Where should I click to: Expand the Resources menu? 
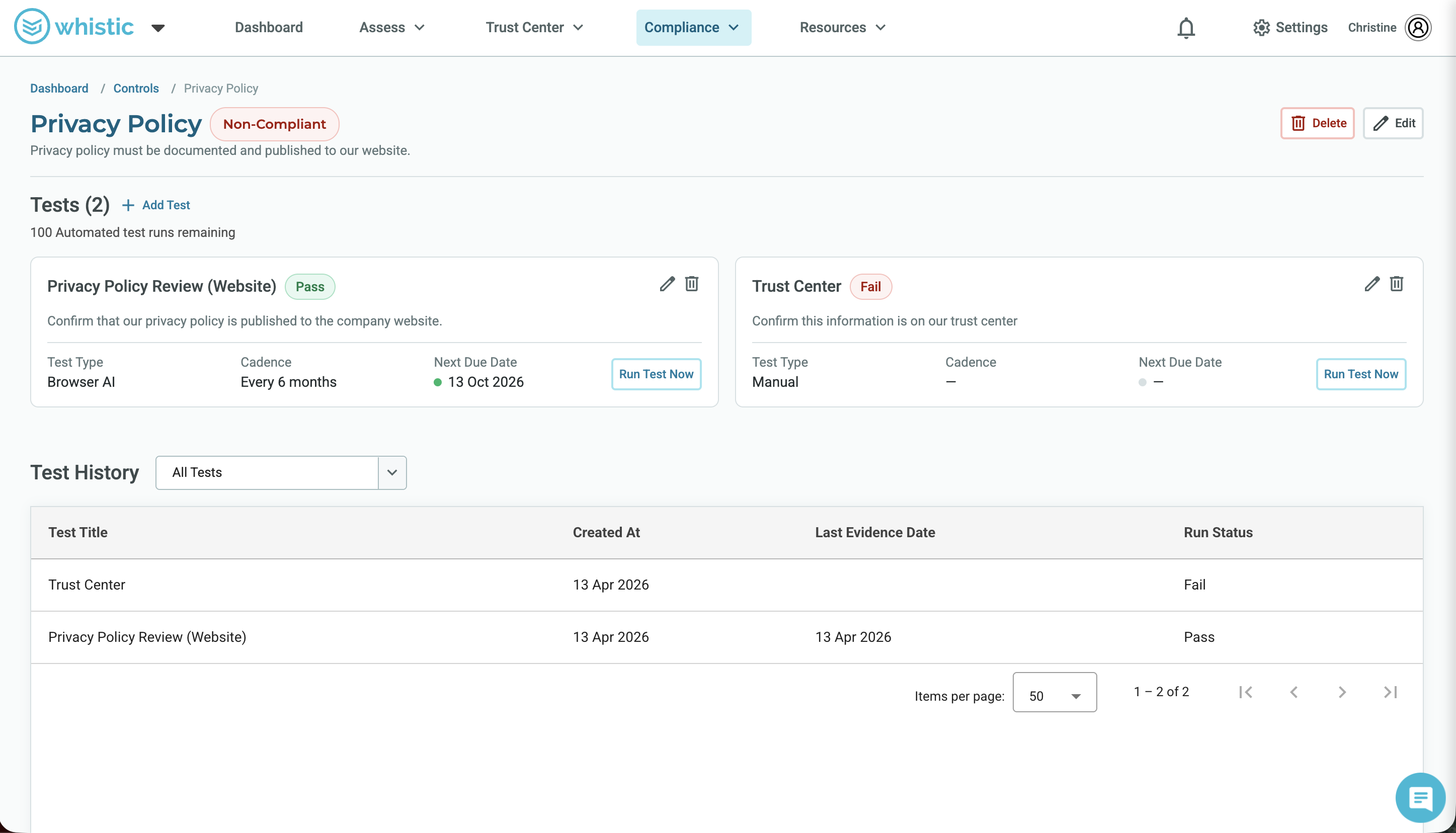tap(843, 28)
